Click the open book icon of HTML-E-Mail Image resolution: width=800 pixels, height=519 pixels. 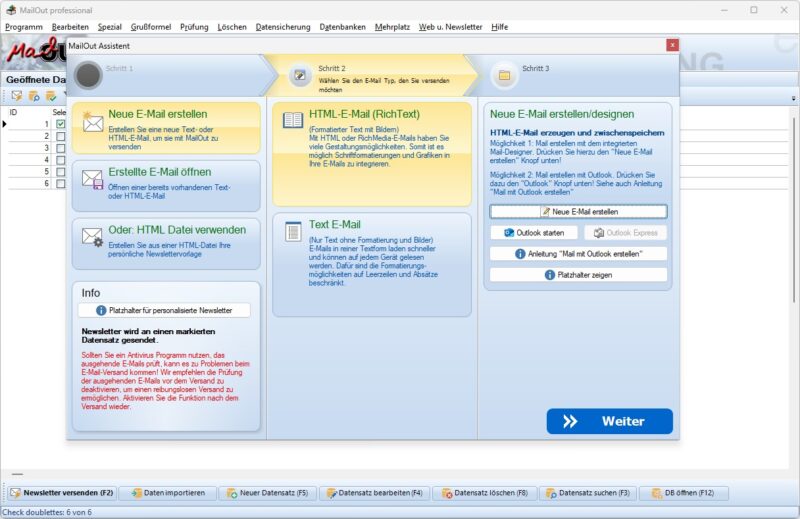tap(293, 120)
